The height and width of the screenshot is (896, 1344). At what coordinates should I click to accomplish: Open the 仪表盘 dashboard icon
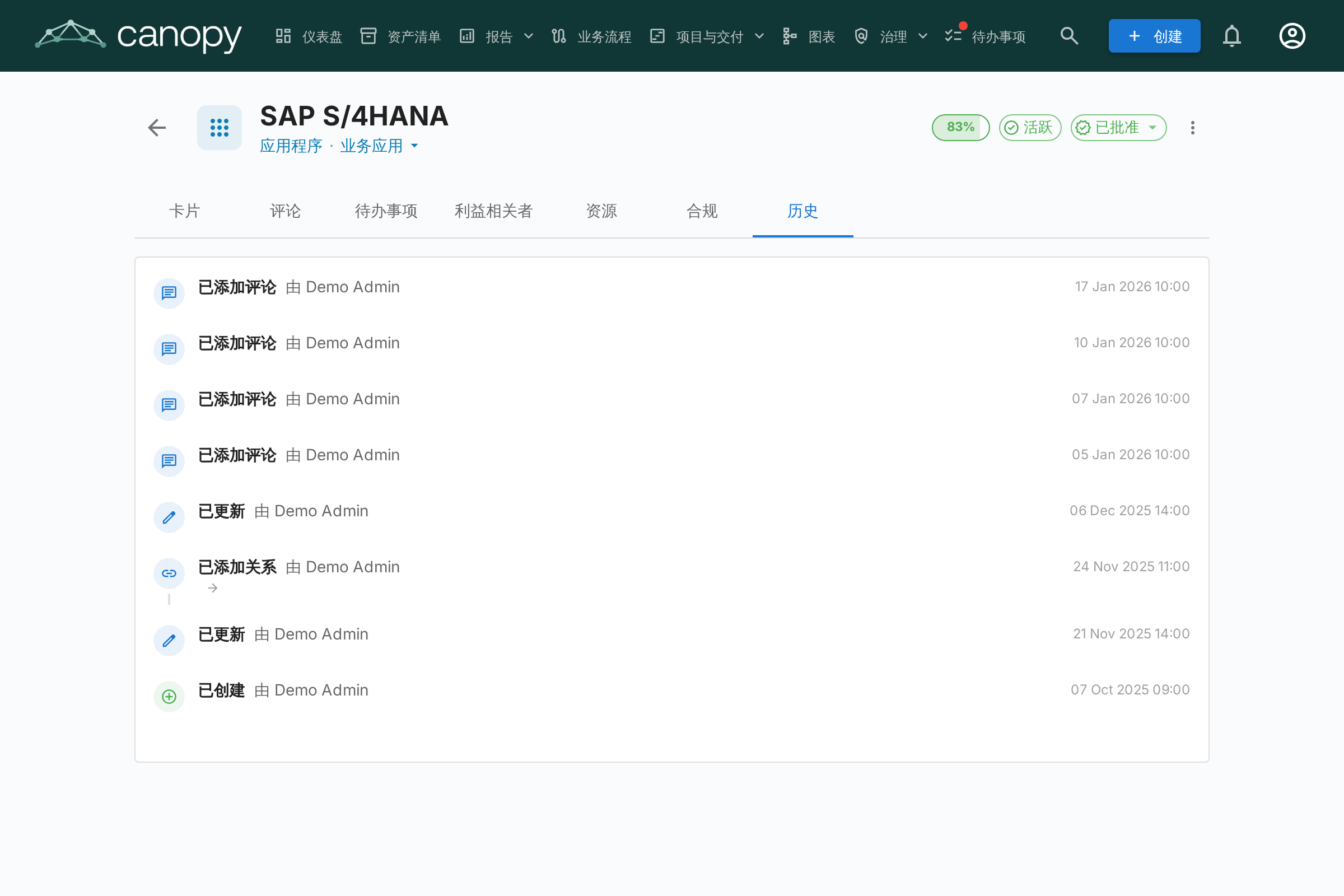[283, 36]
